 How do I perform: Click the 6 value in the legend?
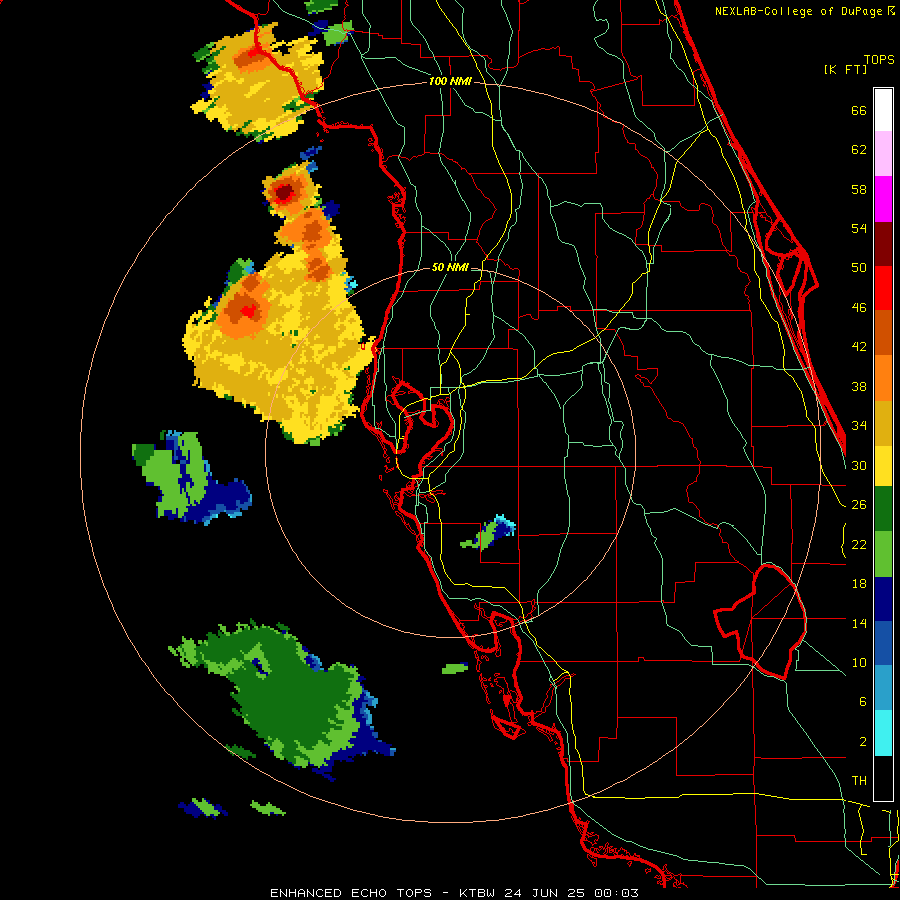click(x=862, y=702)
